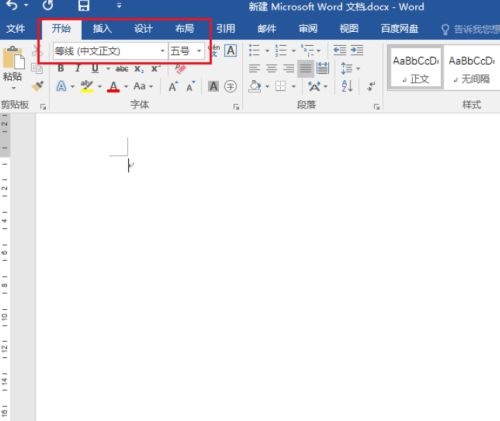Click the grow font size icon
This screenshot has width=500, height=421.
[x=173, y=87]
